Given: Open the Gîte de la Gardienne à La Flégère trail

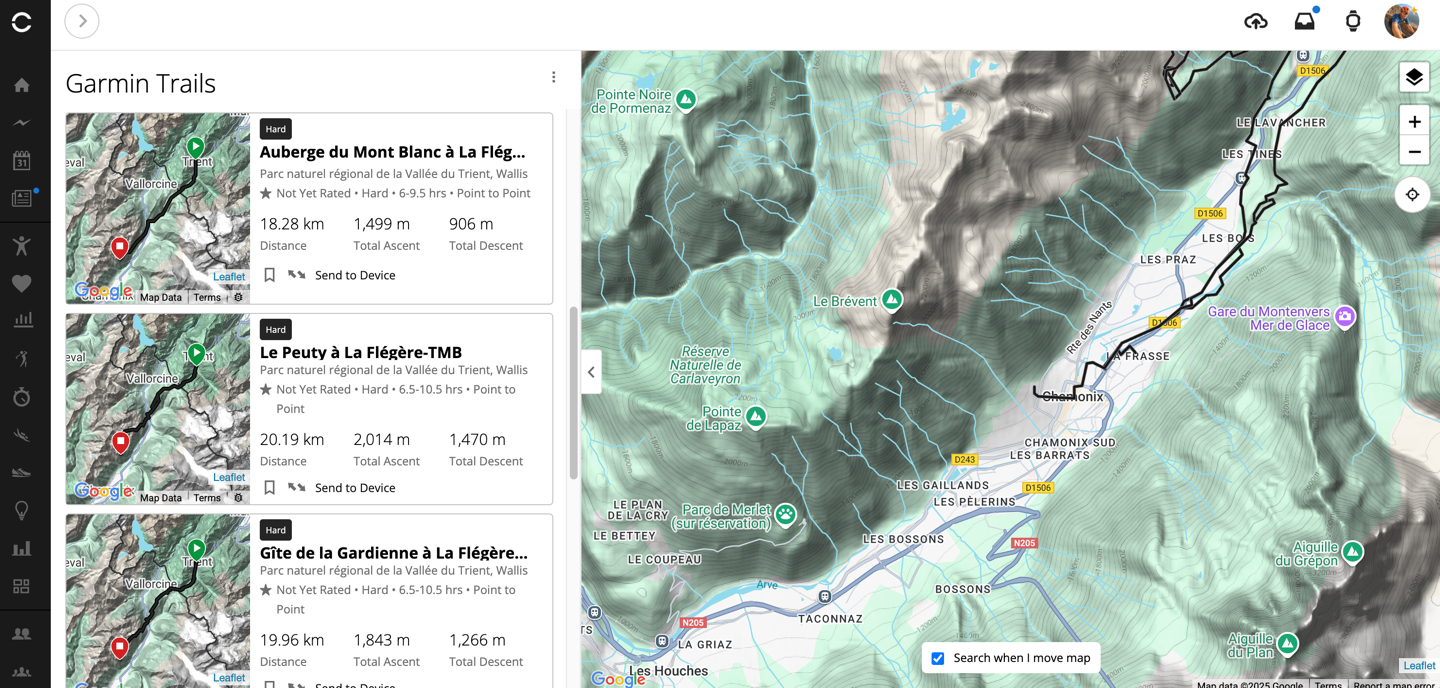Looking at the screenshot, I should pyautogui.click(x=394, y=553).
